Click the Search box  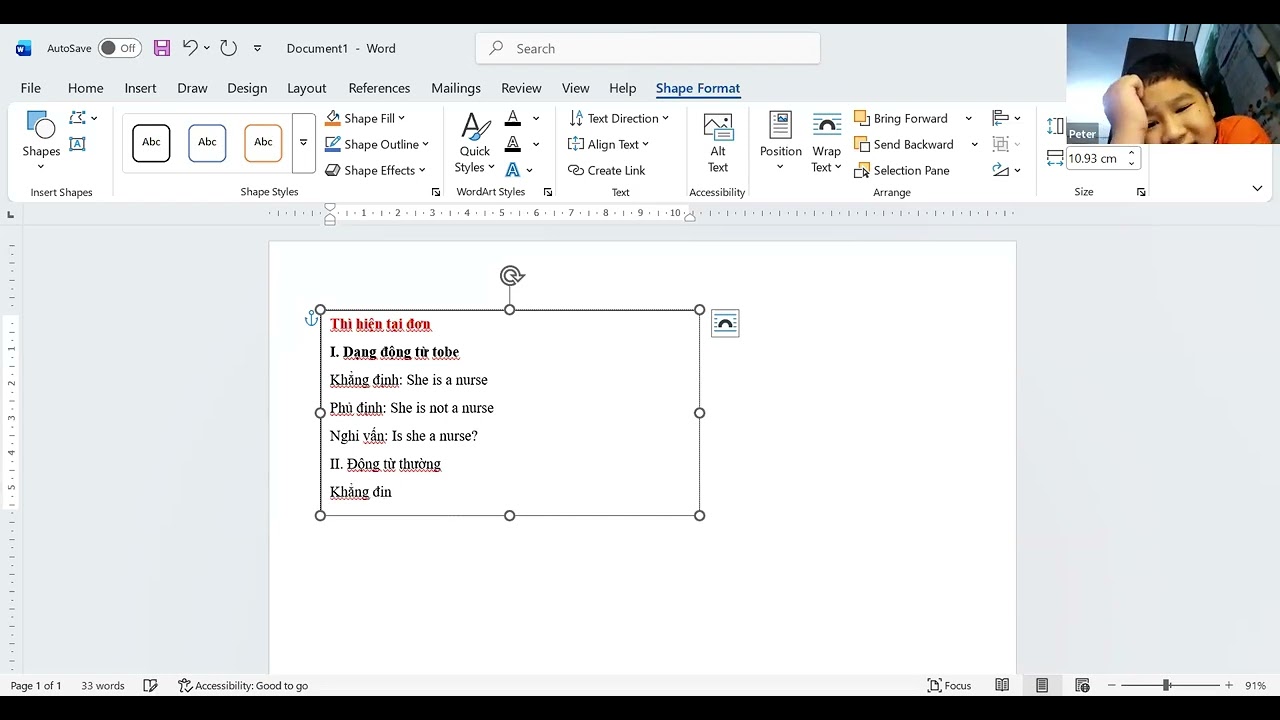pyautogui.click(x=648, y=48)
